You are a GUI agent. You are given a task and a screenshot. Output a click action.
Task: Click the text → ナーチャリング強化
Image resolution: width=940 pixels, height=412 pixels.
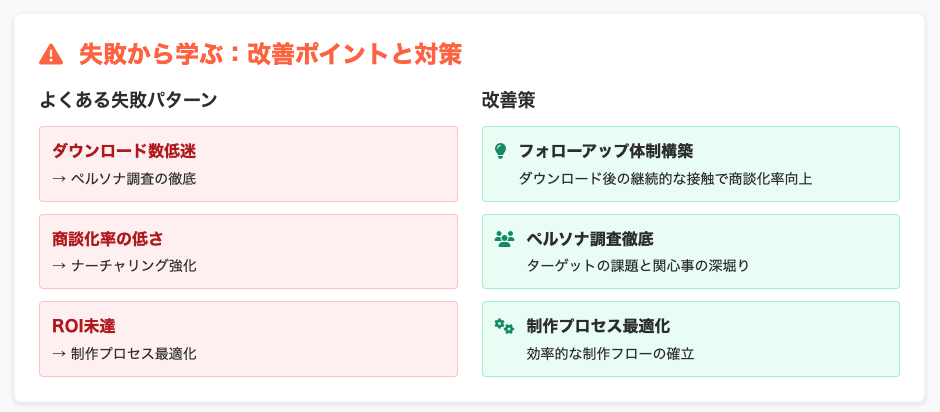coord(124,266)
